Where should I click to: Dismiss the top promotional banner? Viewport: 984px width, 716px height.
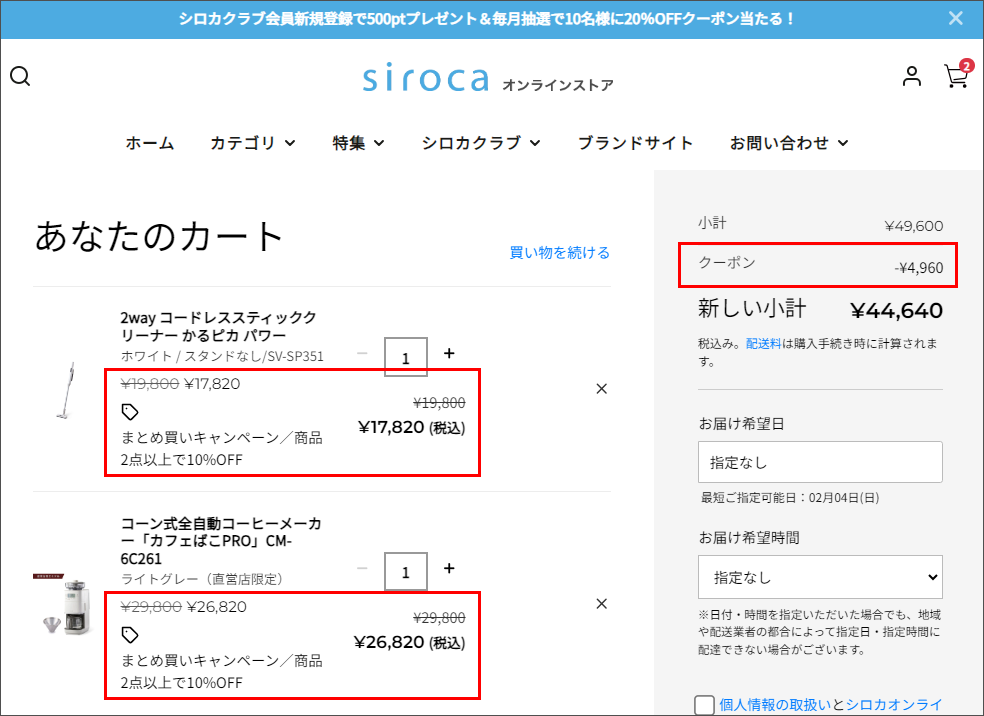(x=956, y=18)
